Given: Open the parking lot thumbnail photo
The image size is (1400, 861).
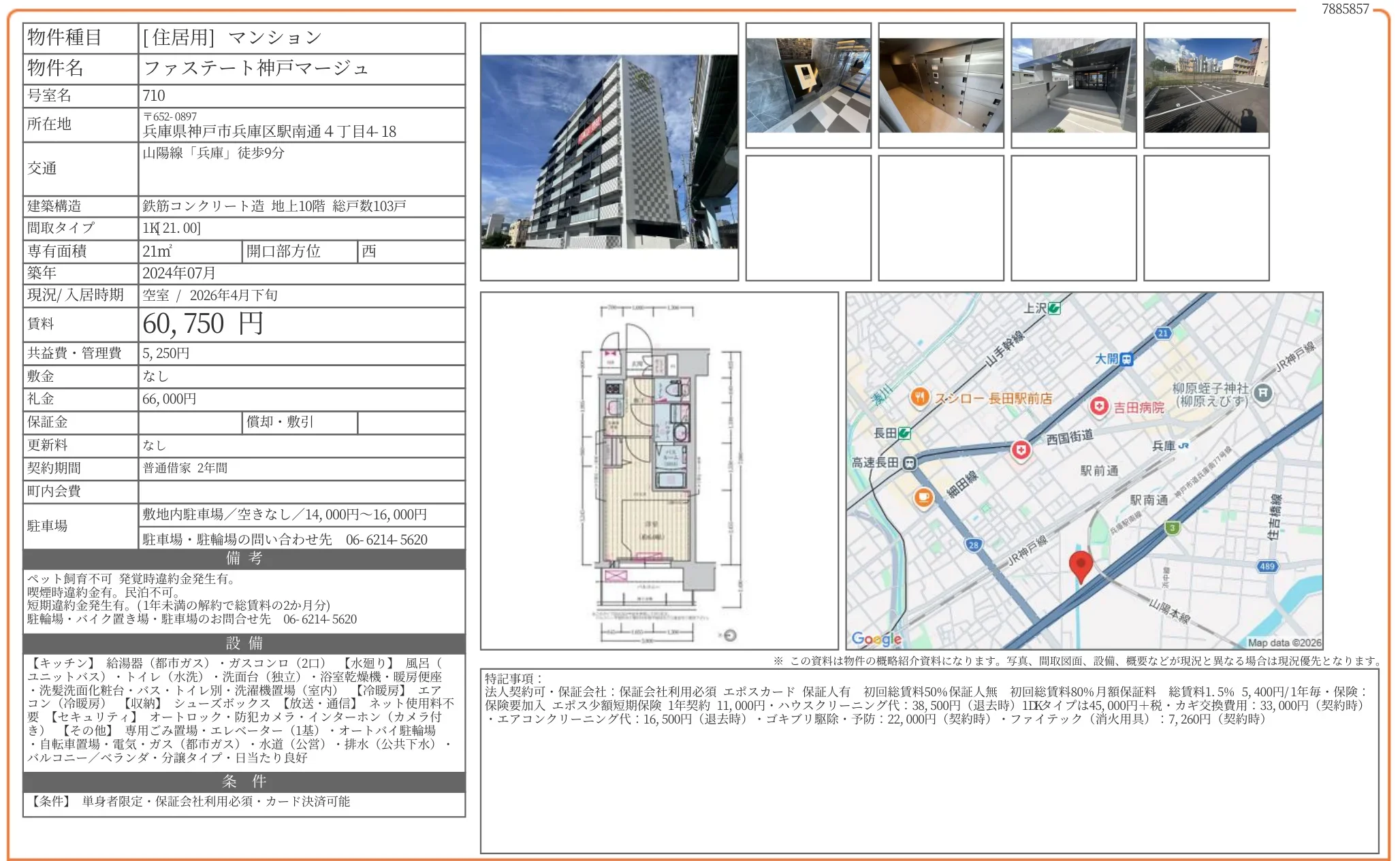Looking at the screenshot, I should 1207,85.
